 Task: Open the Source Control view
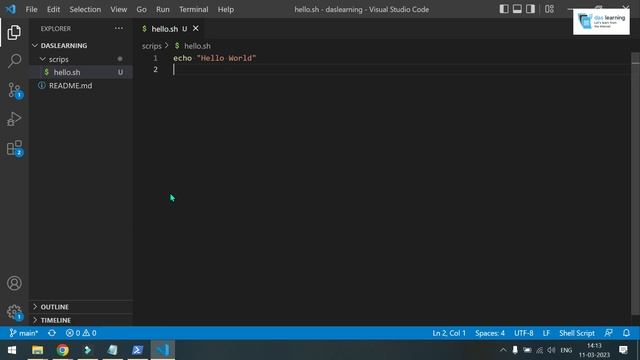click(x=14, y=90)
